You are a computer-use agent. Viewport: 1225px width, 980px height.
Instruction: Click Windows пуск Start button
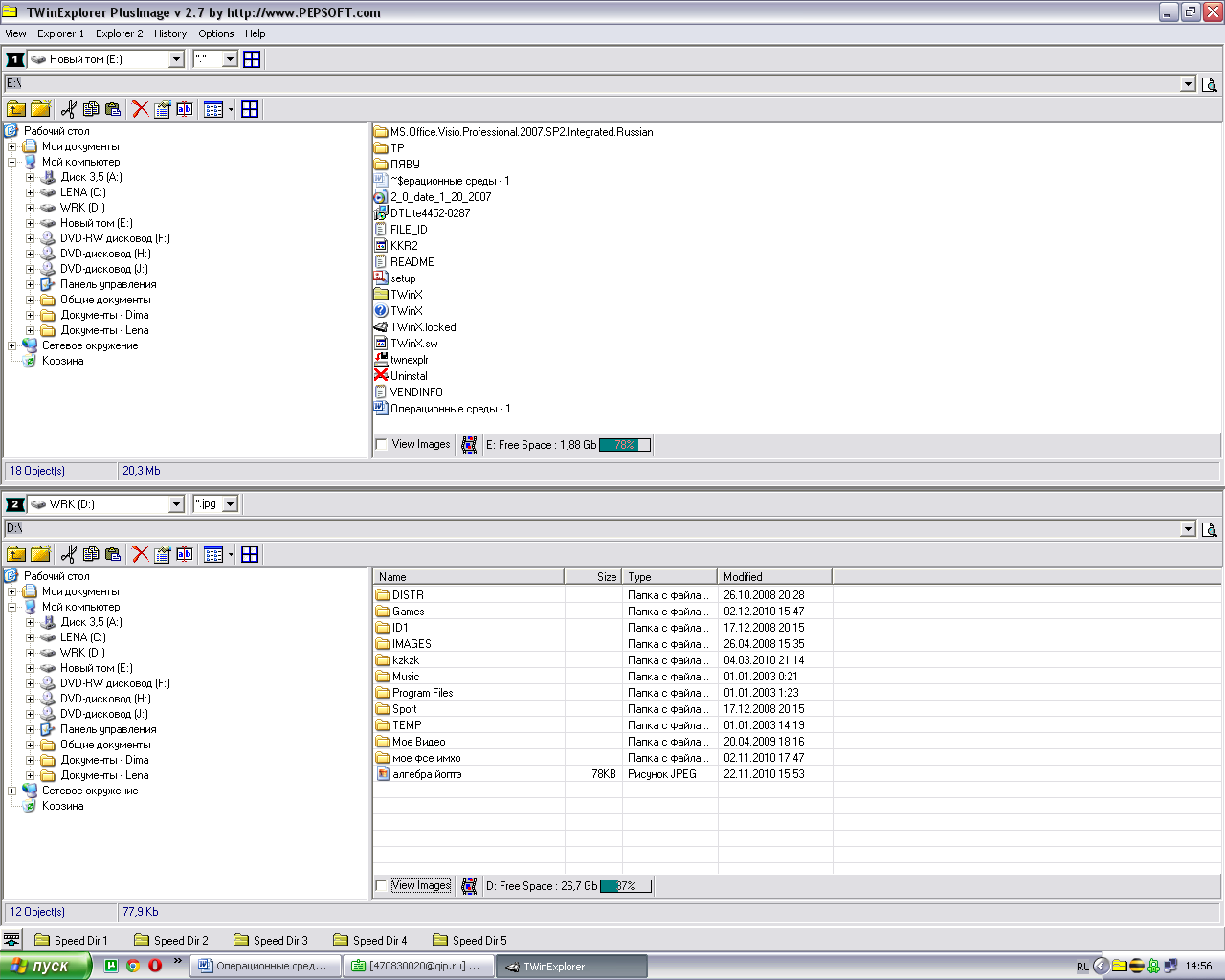click(45, 967)
